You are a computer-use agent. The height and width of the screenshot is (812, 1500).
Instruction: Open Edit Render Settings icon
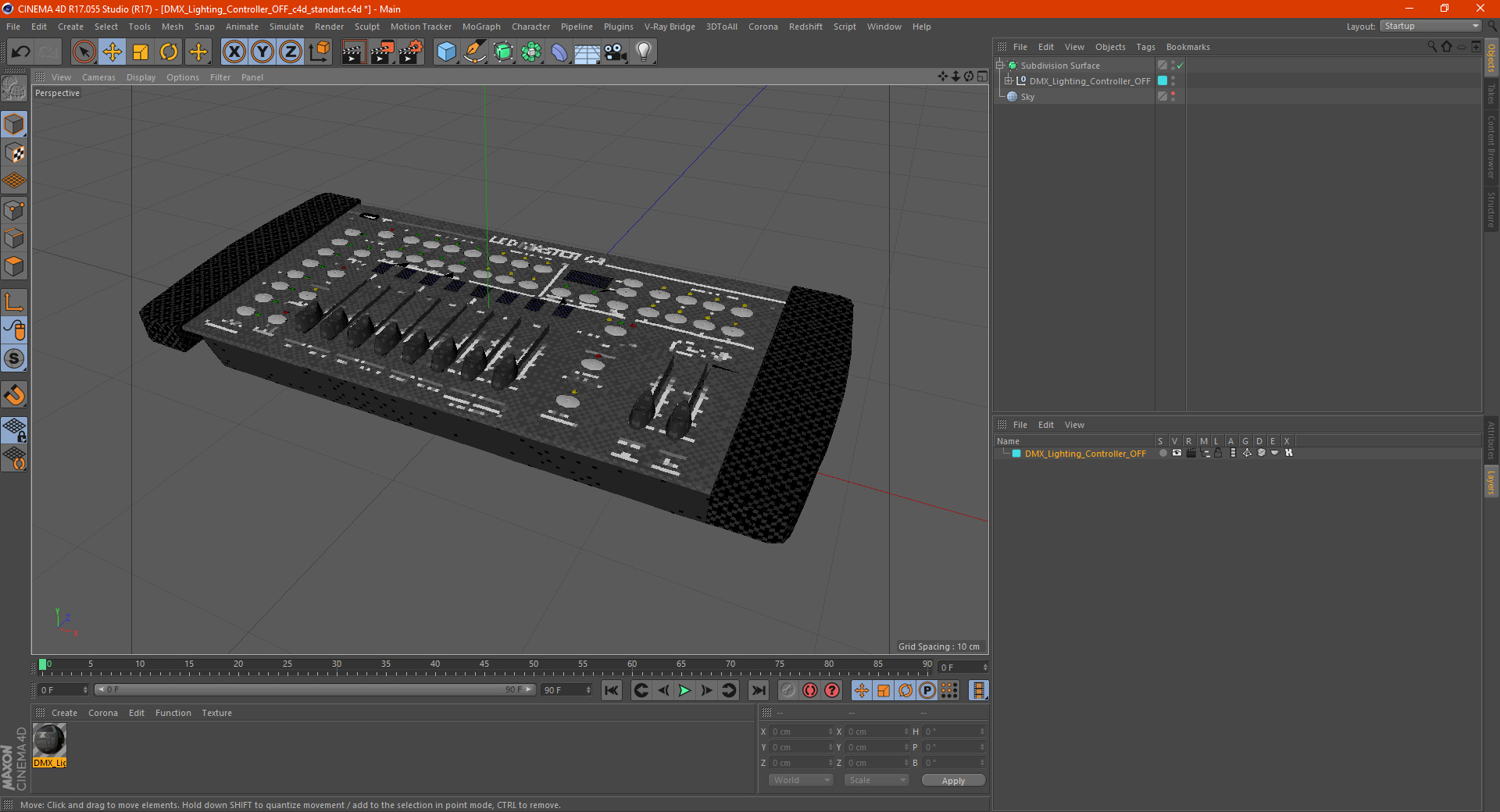pyautogui.click(x=411, y=52)
